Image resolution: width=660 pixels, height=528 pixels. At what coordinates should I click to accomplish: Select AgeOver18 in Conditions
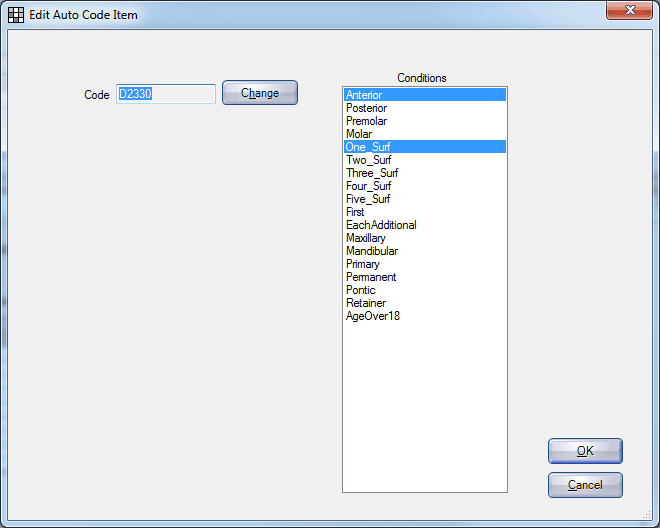[x=425, y=316]
